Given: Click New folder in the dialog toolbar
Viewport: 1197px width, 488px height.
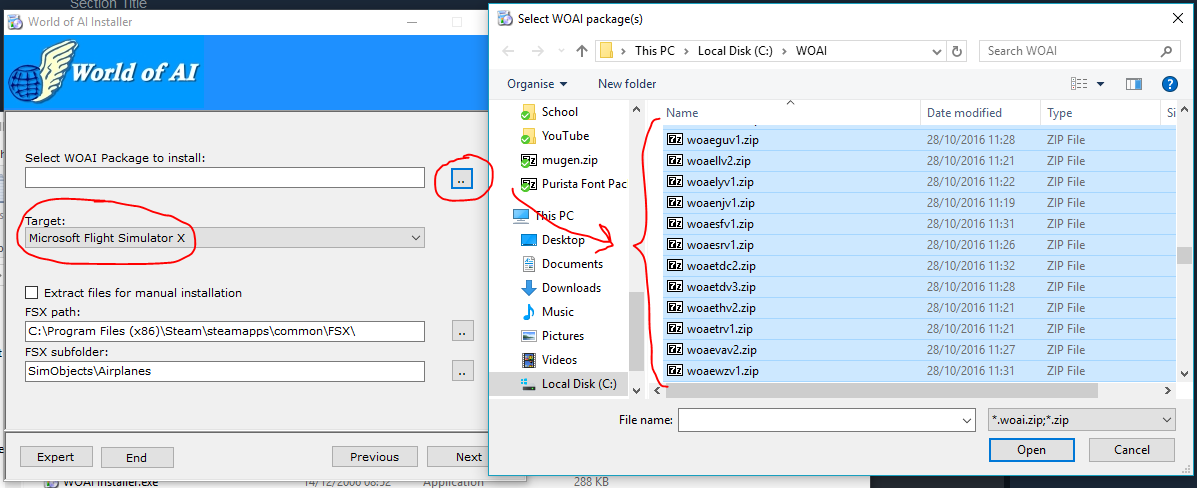Looking at the screenshot, I should 627,84.
